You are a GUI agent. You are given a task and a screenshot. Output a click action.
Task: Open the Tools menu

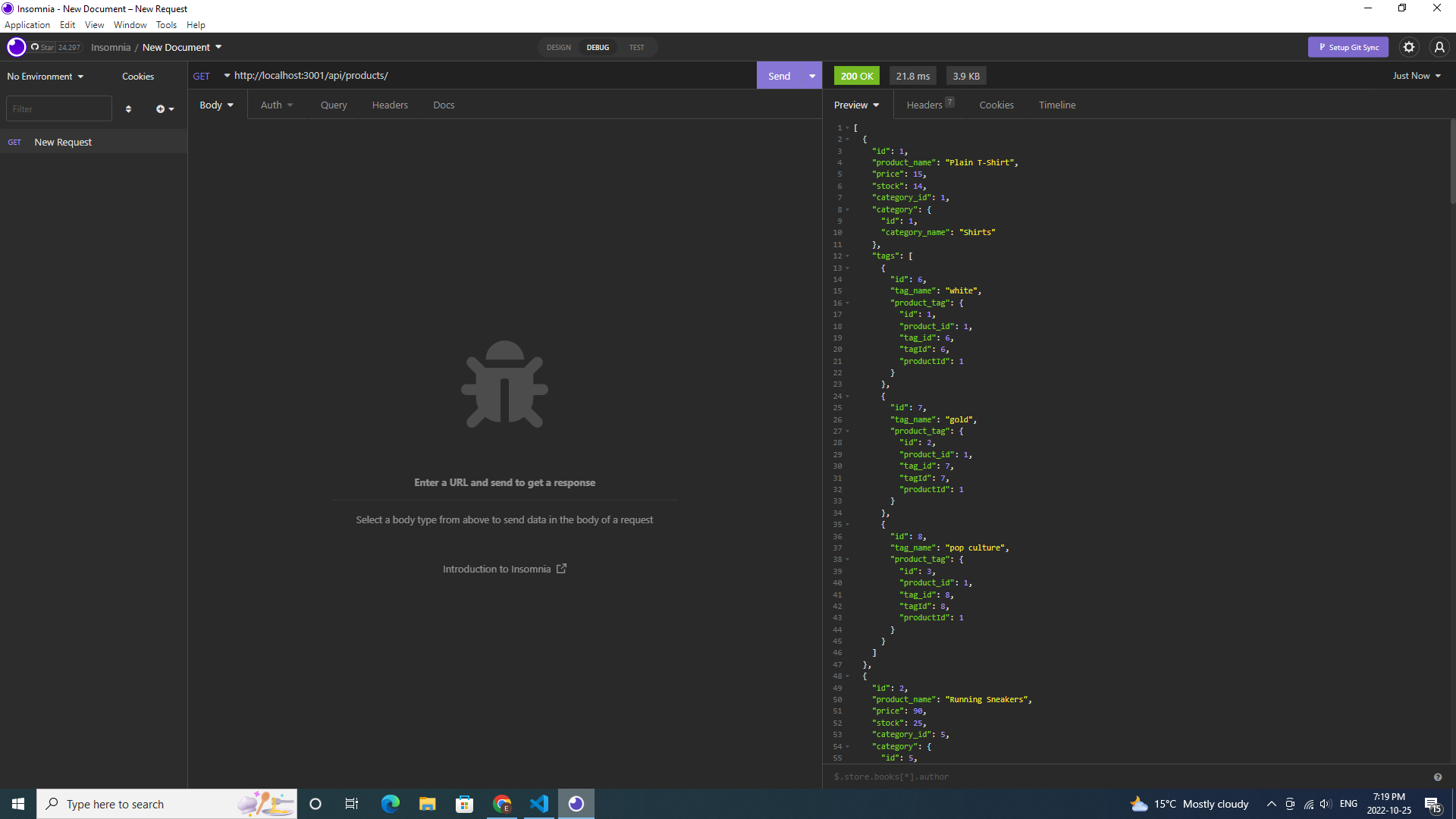[x=166, y=25]
